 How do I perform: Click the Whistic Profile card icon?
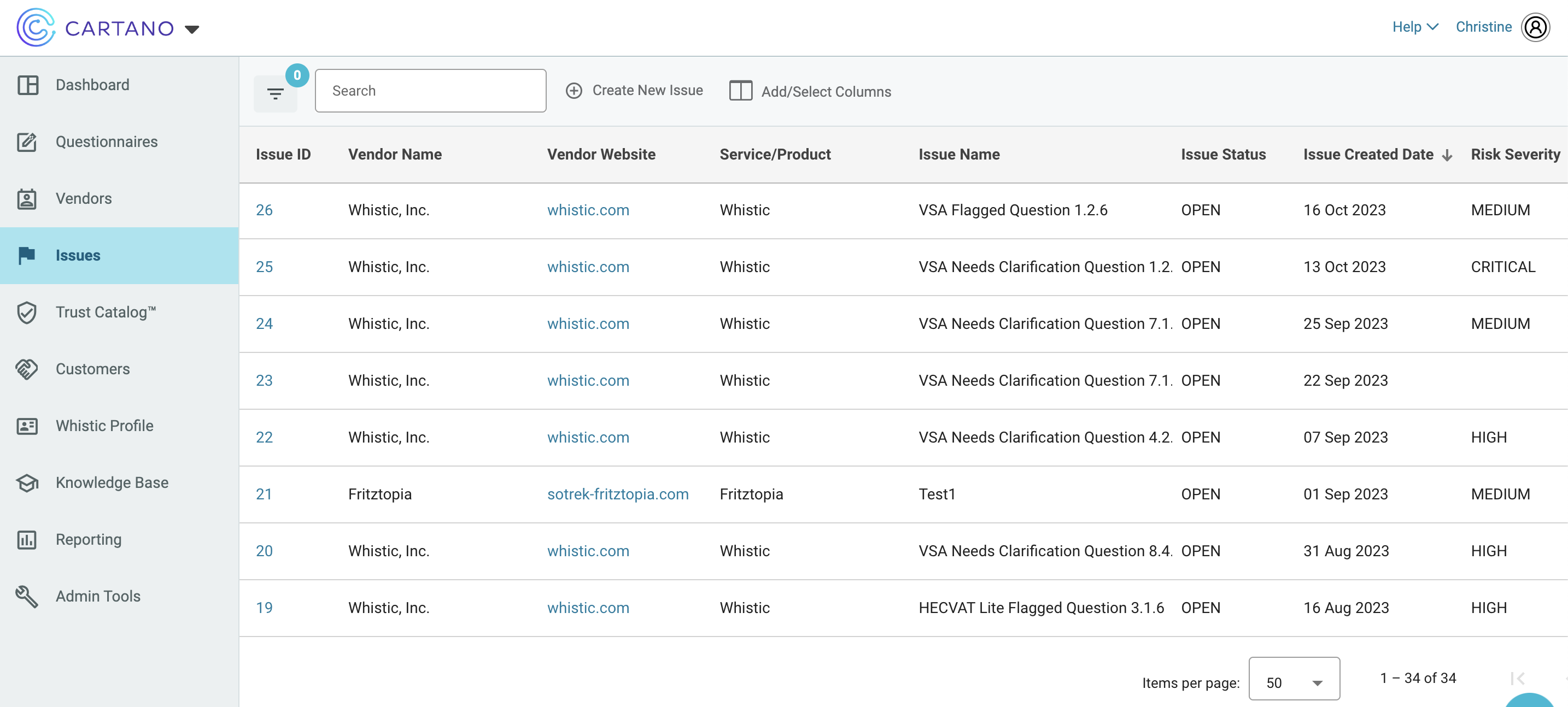[x=27, y=426]
